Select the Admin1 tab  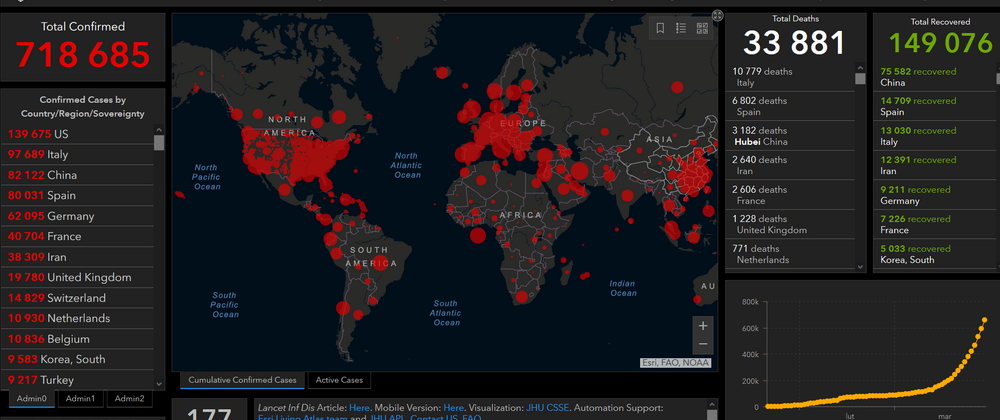(x=80, y=399)
